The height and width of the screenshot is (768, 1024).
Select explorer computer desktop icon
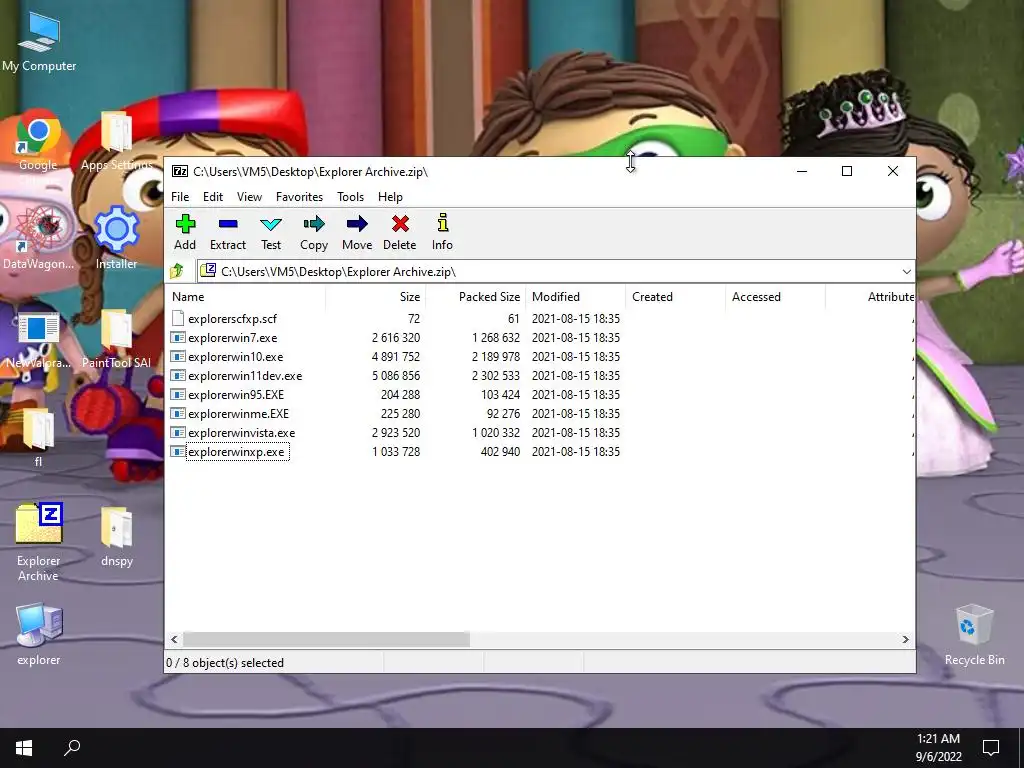click(39, 635)
